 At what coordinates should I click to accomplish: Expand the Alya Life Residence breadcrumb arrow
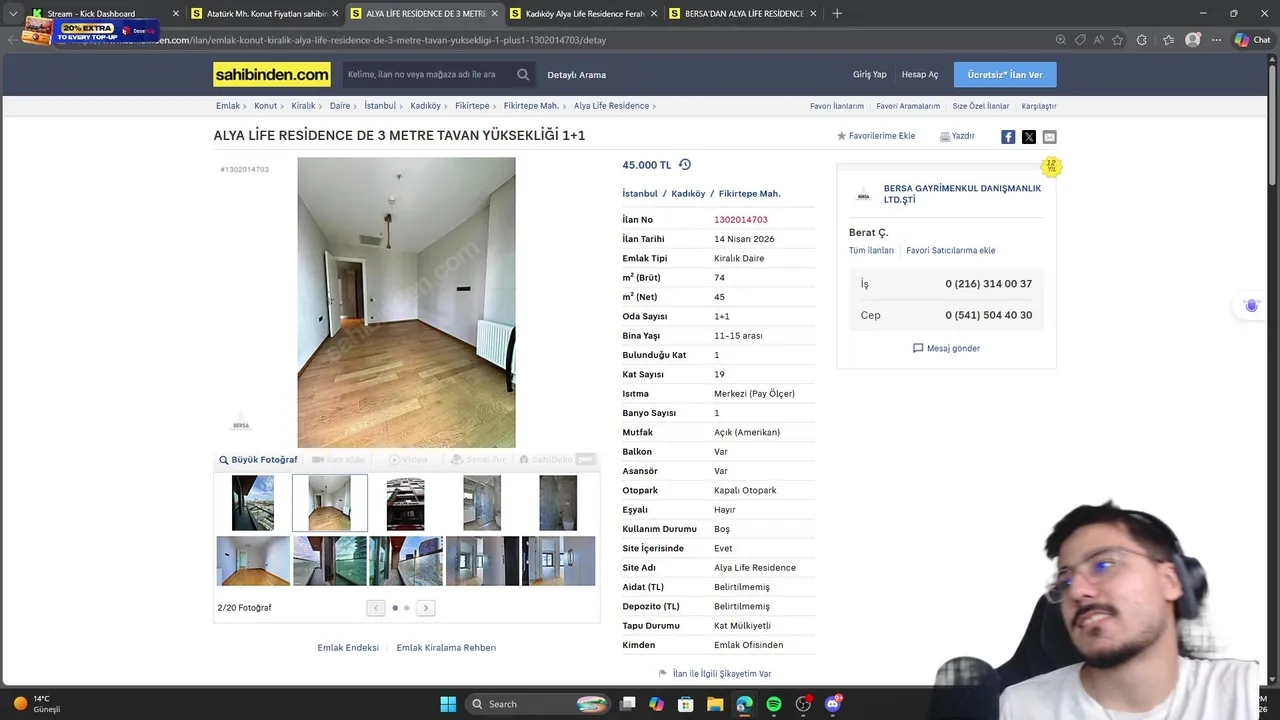(654, 106)
